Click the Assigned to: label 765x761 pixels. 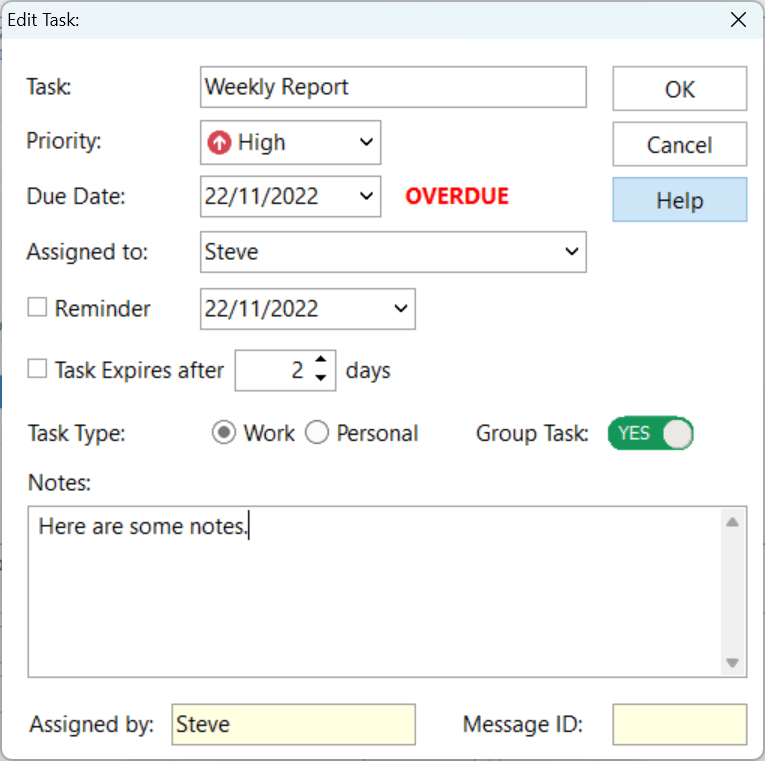(87, 252)
